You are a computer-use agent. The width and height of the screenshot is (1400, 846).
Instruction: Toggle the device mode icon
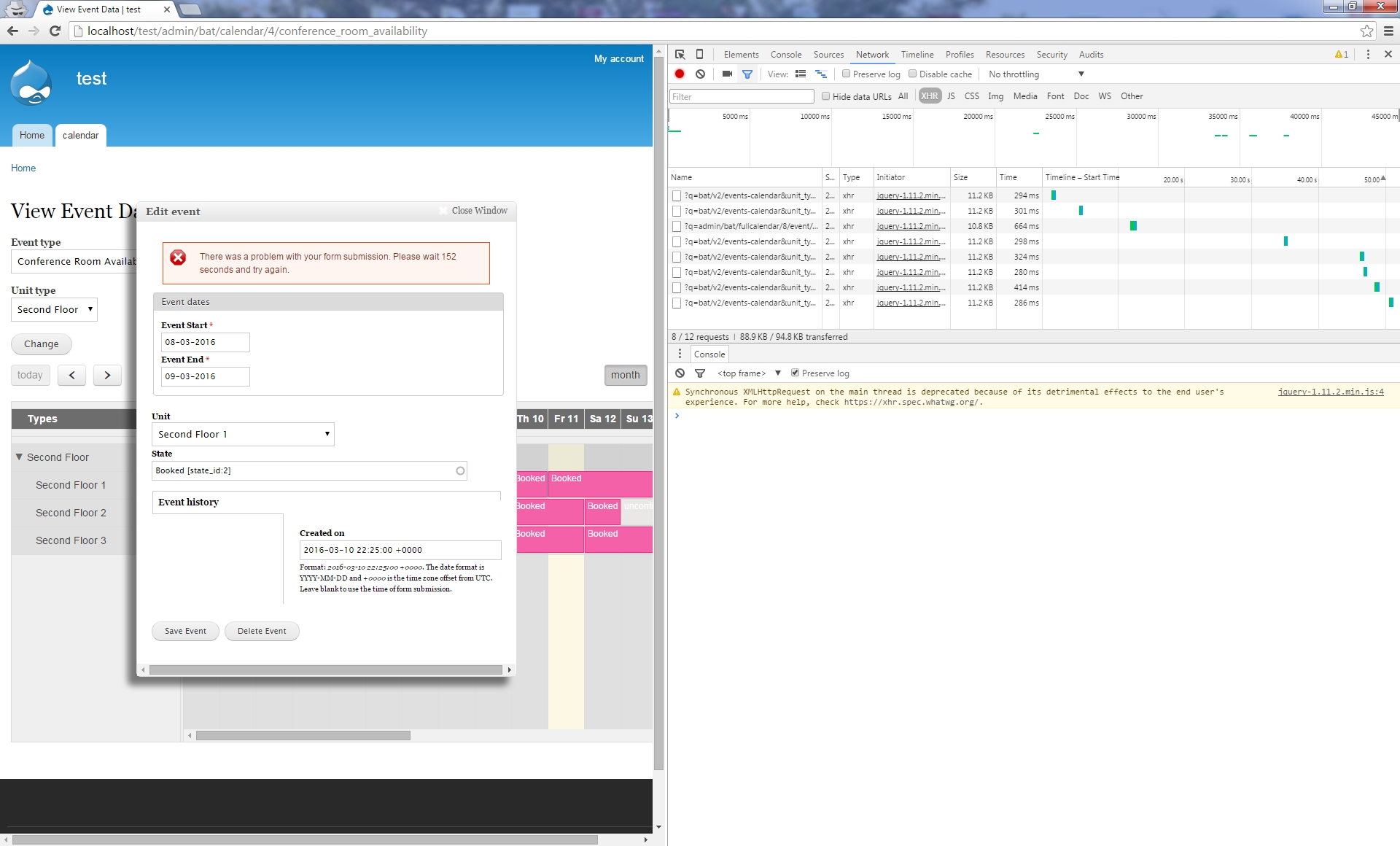pos(699,55)
